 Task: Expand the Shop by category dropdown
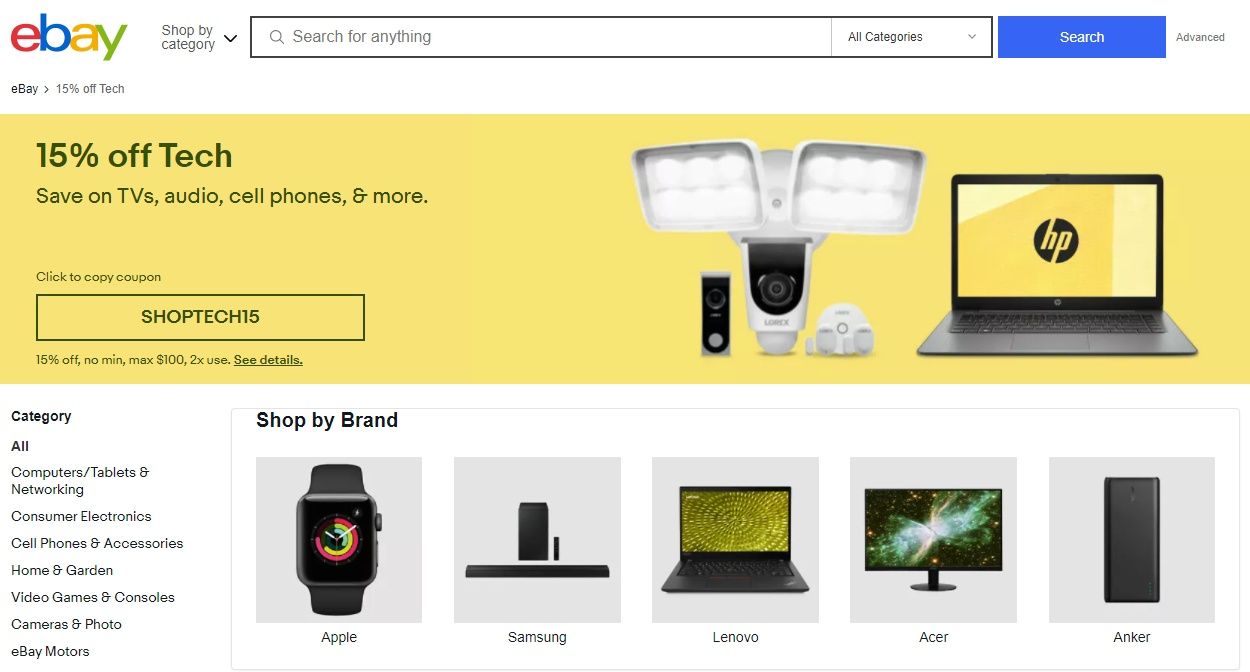[x=199, y=37]
